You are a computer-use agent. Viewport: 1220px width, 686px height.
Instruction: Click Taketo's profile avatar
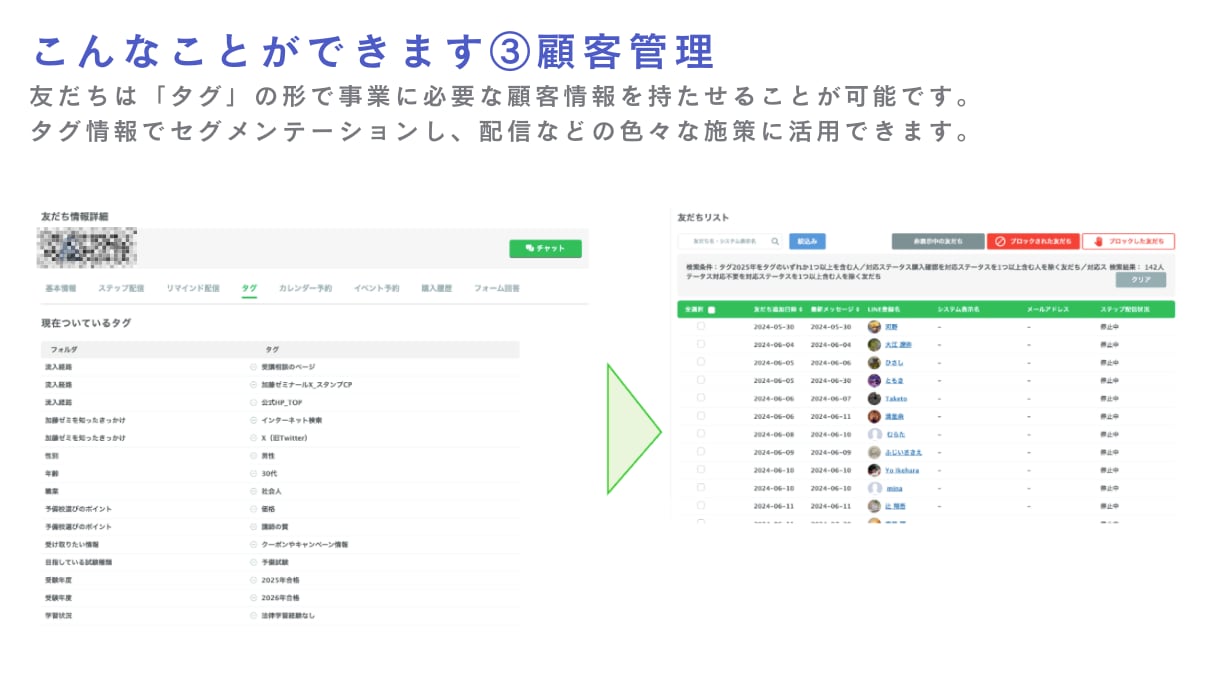click(x=874, y=399)
